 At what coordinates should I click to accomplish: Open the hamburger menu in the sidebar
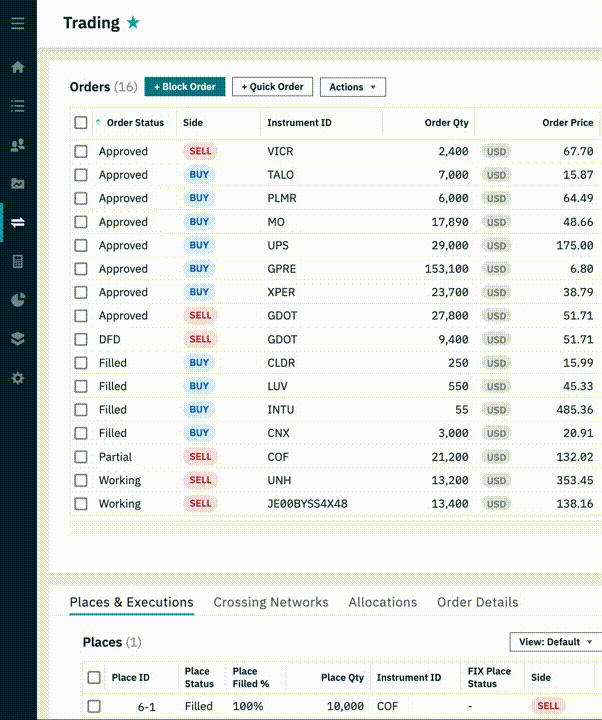coord(17,22)
